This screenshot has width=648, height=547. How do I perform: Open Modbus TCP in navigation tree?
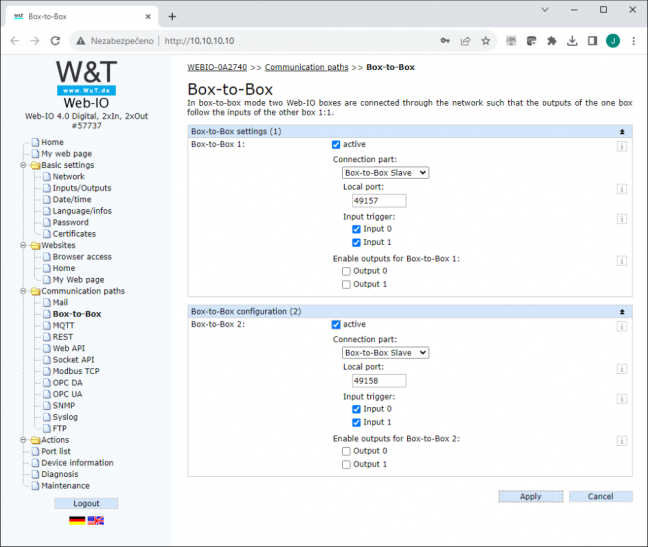point(76,371)
